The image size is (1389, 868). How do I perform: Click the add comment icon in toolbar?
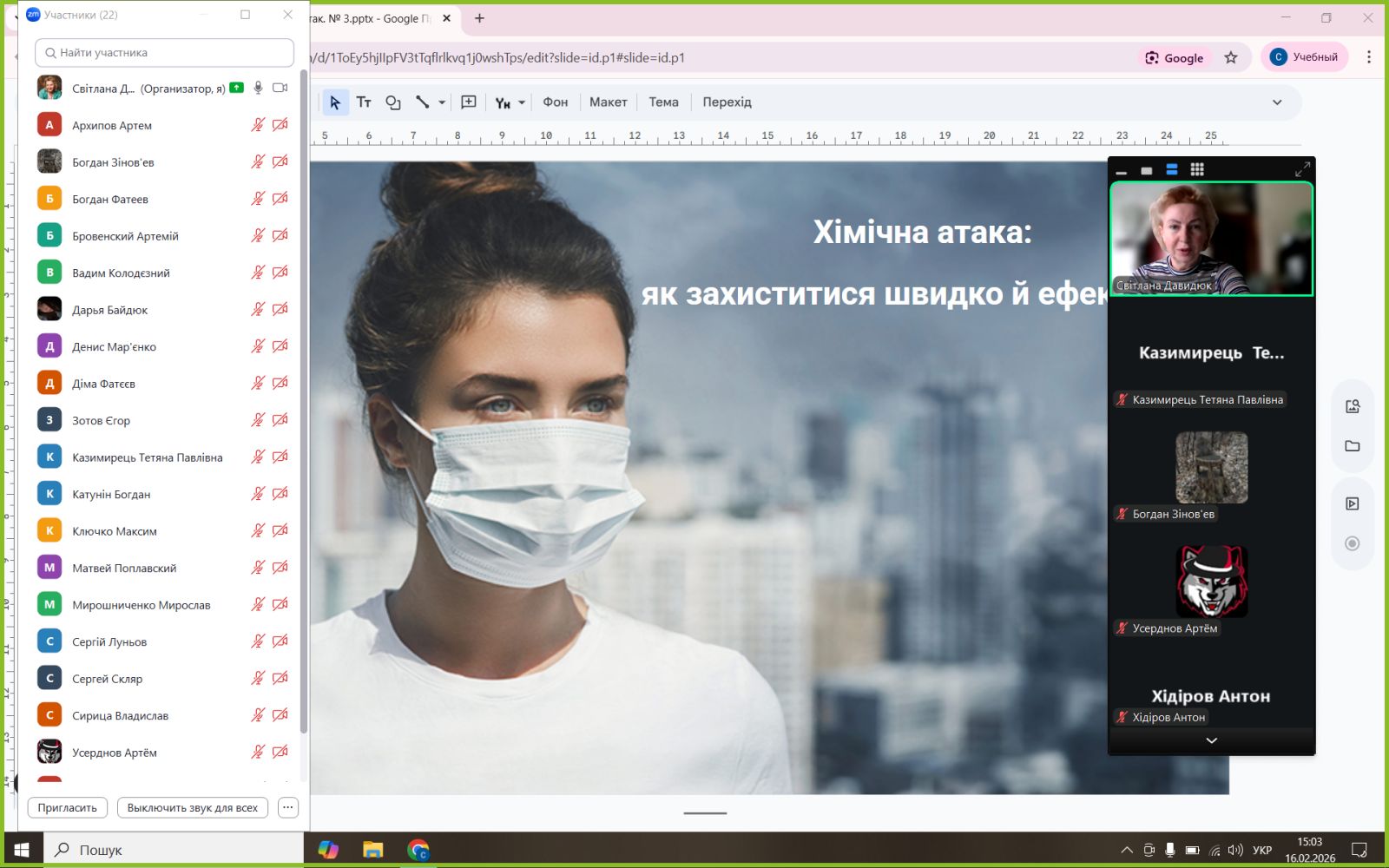coord(469,102)
